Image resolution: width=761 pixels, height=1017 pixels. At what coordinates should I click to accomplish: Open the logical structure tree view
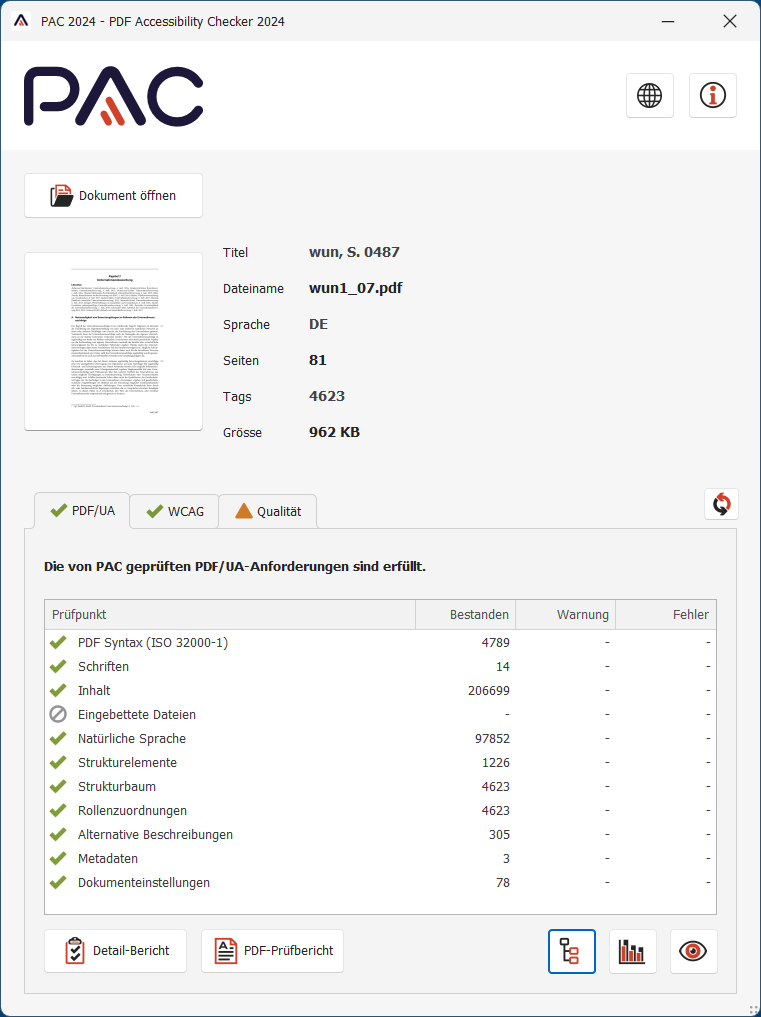571,951
